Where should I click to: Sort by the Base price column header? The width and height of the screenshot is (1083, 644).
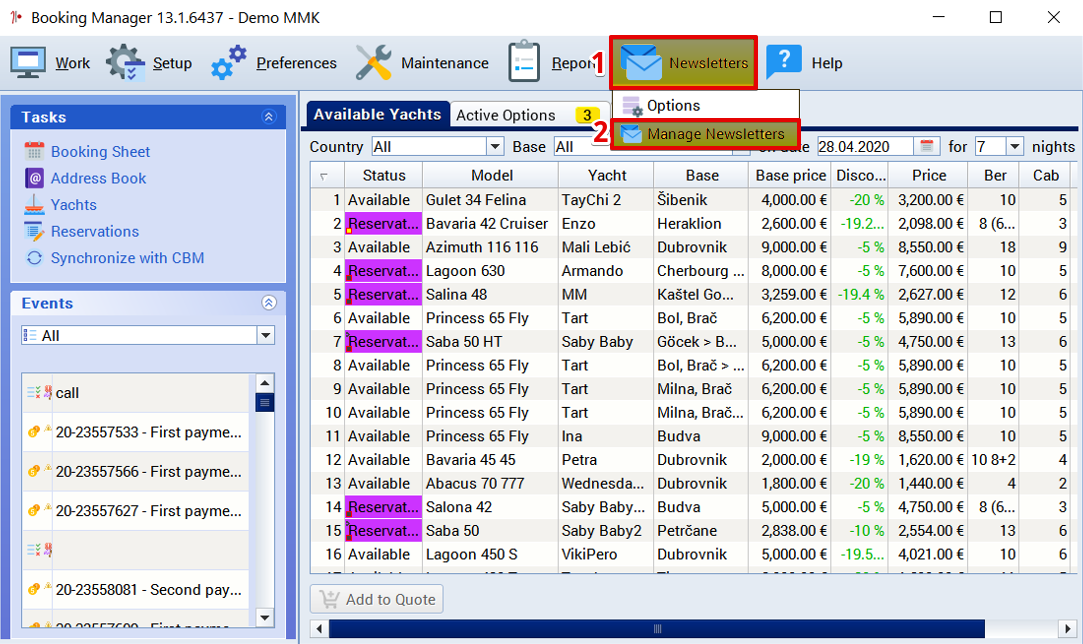[790, 176]
